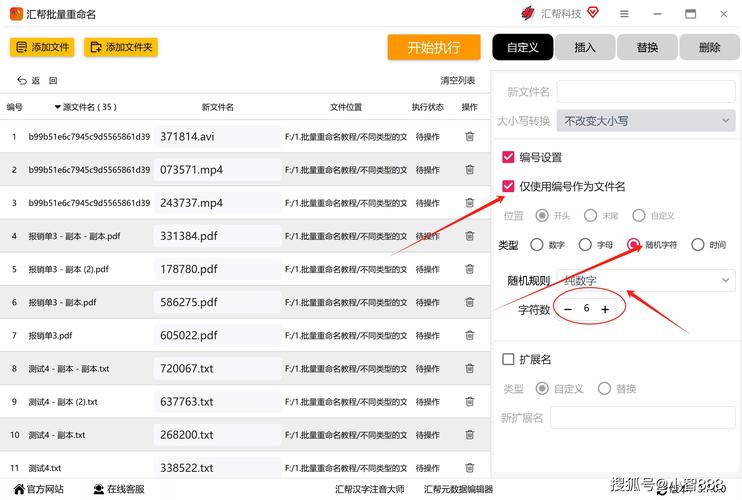Select 替换 extension type radio button
The width and height of the screenshot is (742, 500).
pos(604,388)
